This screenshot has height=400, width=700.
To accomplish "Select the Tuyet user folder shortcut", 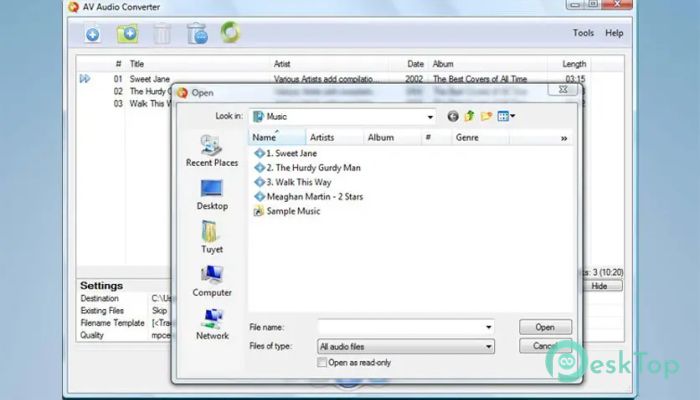I will point(212,238).
